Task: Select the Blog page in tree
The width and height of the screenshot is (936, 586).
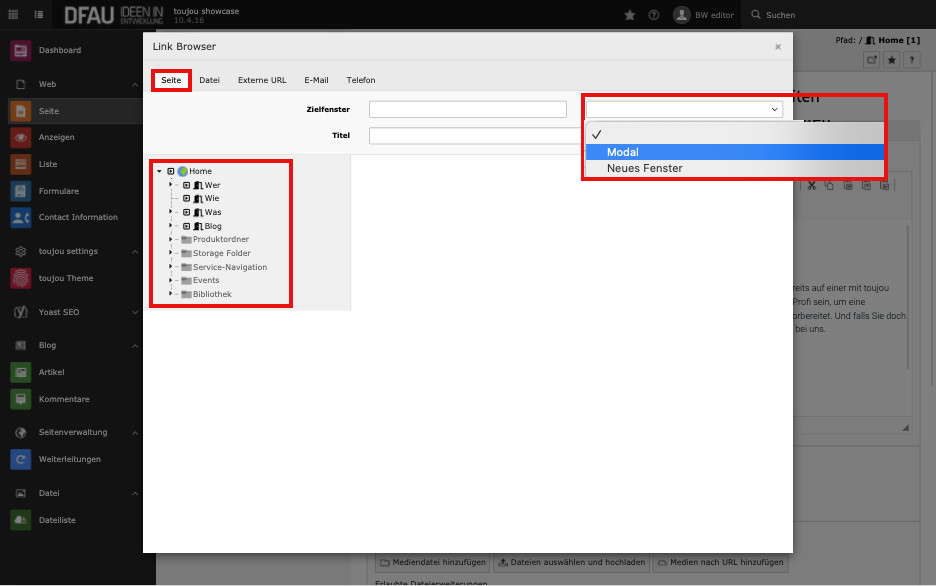Action: [x=212, y=226]
